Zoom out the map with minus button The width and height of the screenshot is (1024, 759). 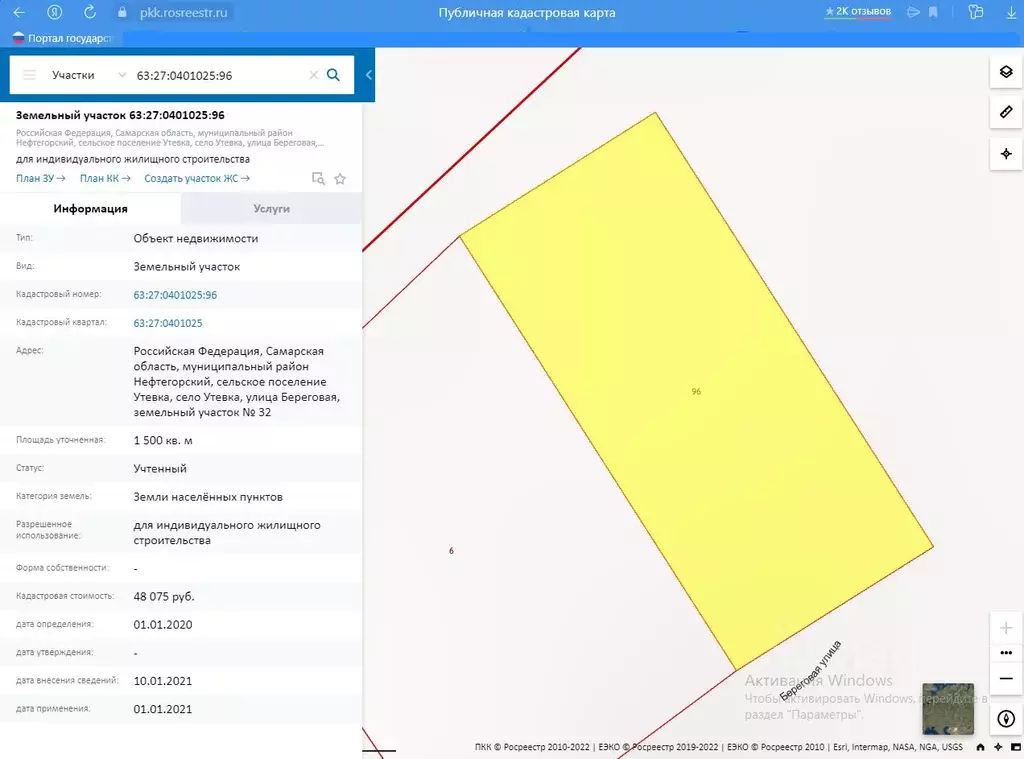pyautogui.click(x=1006, y=678)
